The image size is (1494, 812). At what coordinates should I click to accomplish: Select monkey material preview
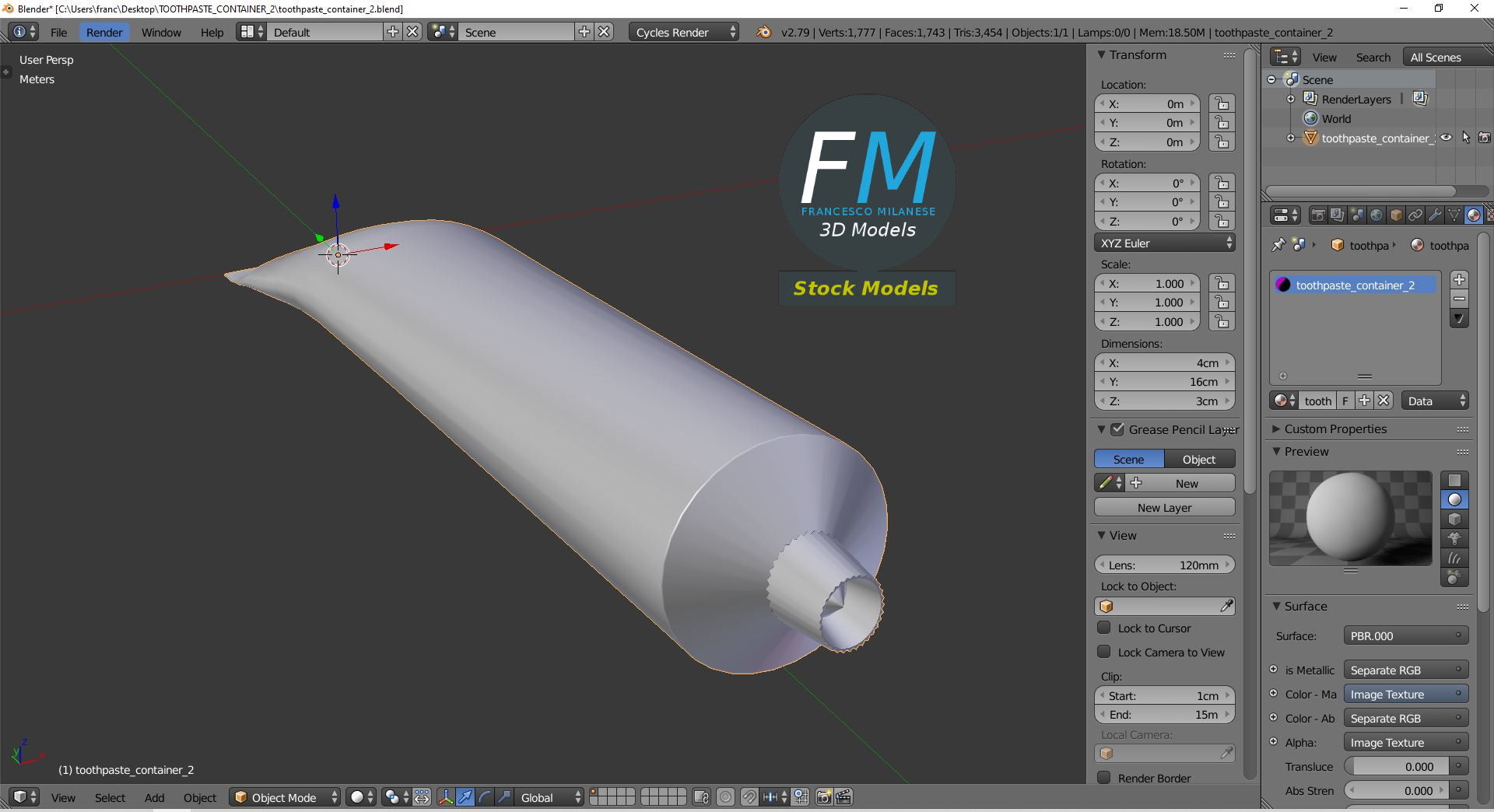(x=1454, y=538)
